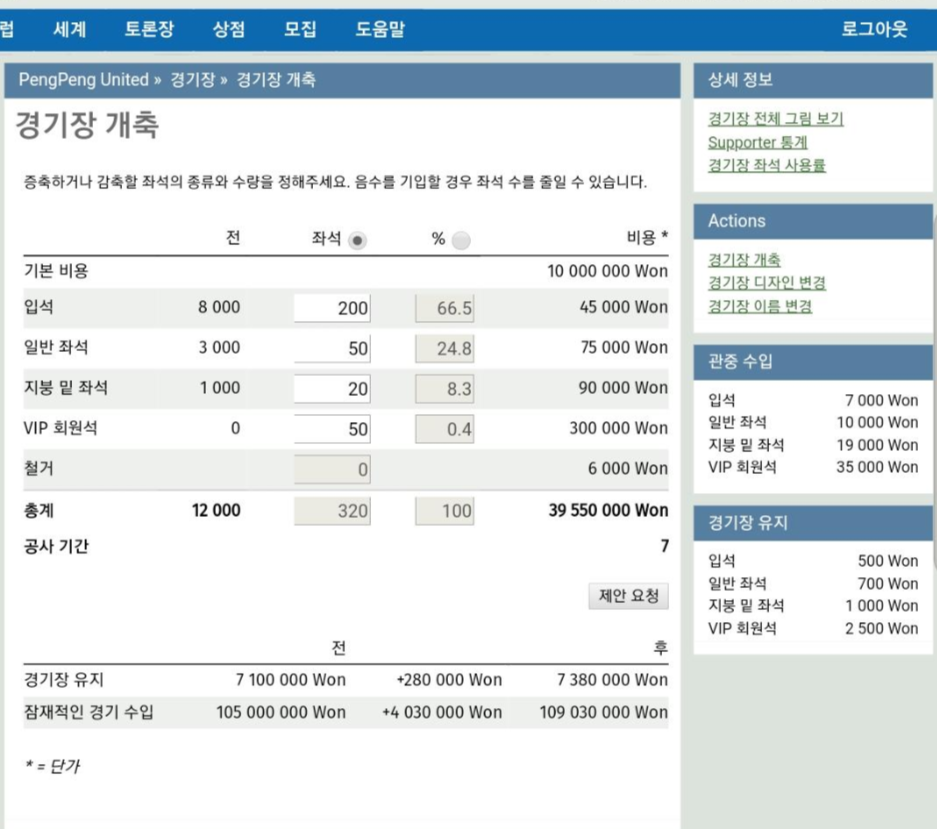Click the 경기장 유지 입석 500 Won
Viewport: 937px width, 829px height.
pos(888,561)
